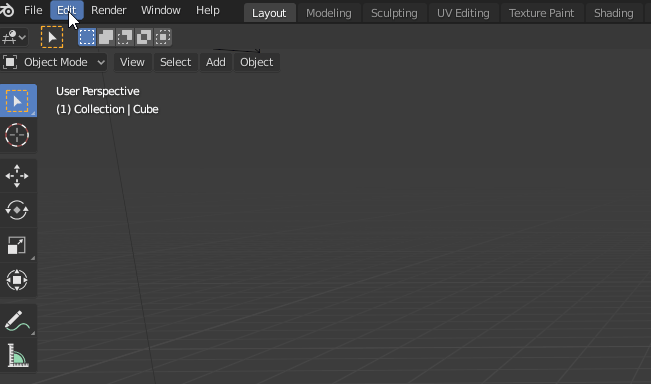Open the viewport Object menu
The image size is (651, 384).
(x=257, y=62)
